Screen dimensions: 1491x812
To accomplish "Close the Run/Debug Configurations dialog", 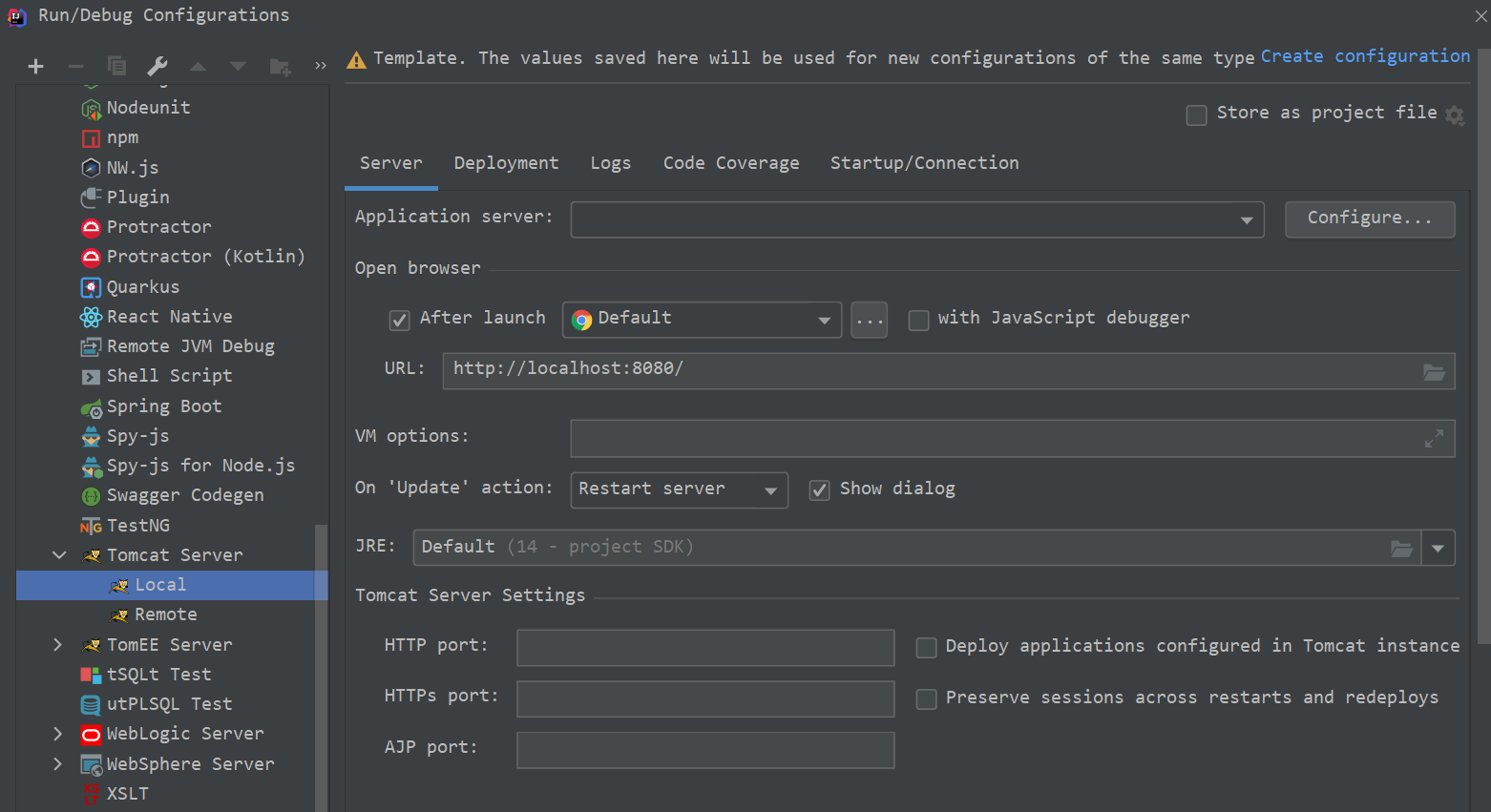I will click(1480, 16).
